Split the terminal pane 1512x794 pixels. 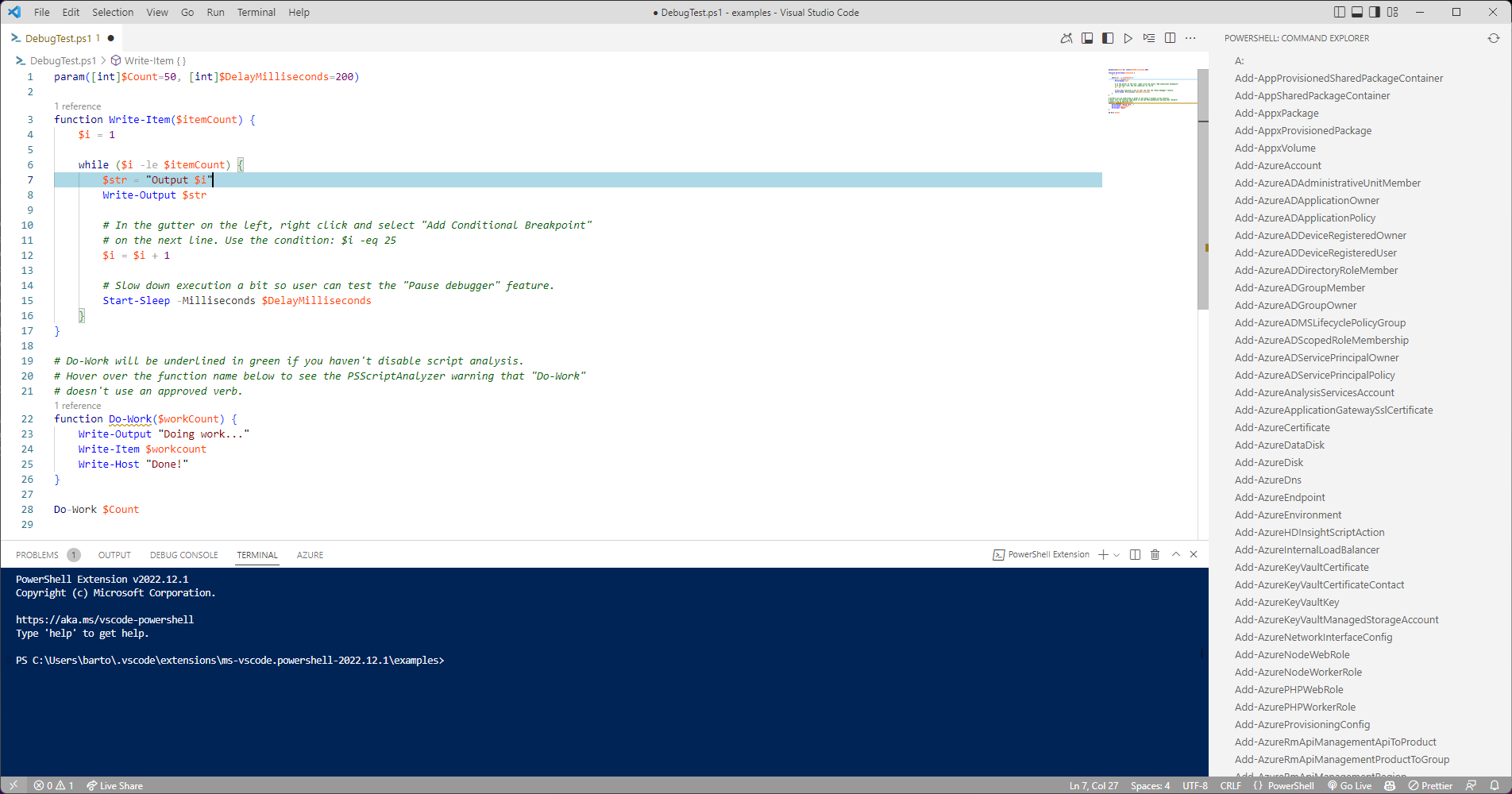tap(1135, 555)
